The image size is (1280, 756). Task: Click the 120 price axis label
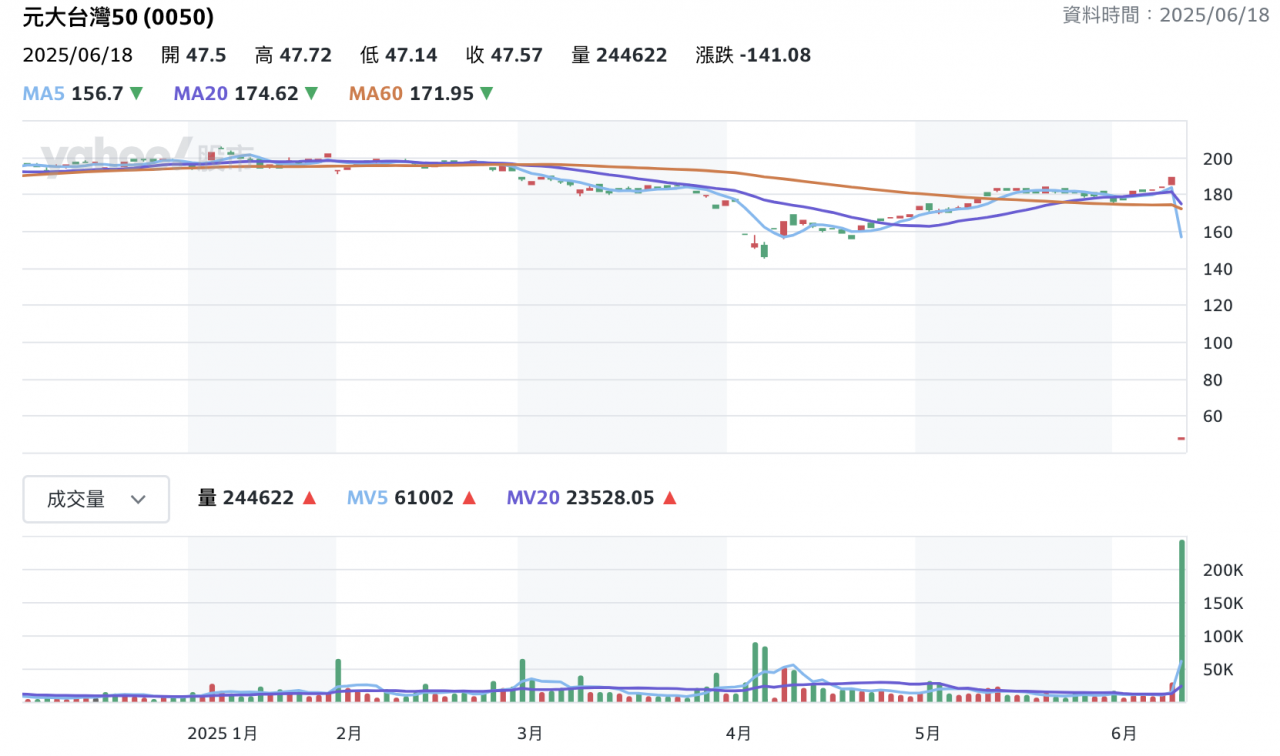(x=1218, y=306)
